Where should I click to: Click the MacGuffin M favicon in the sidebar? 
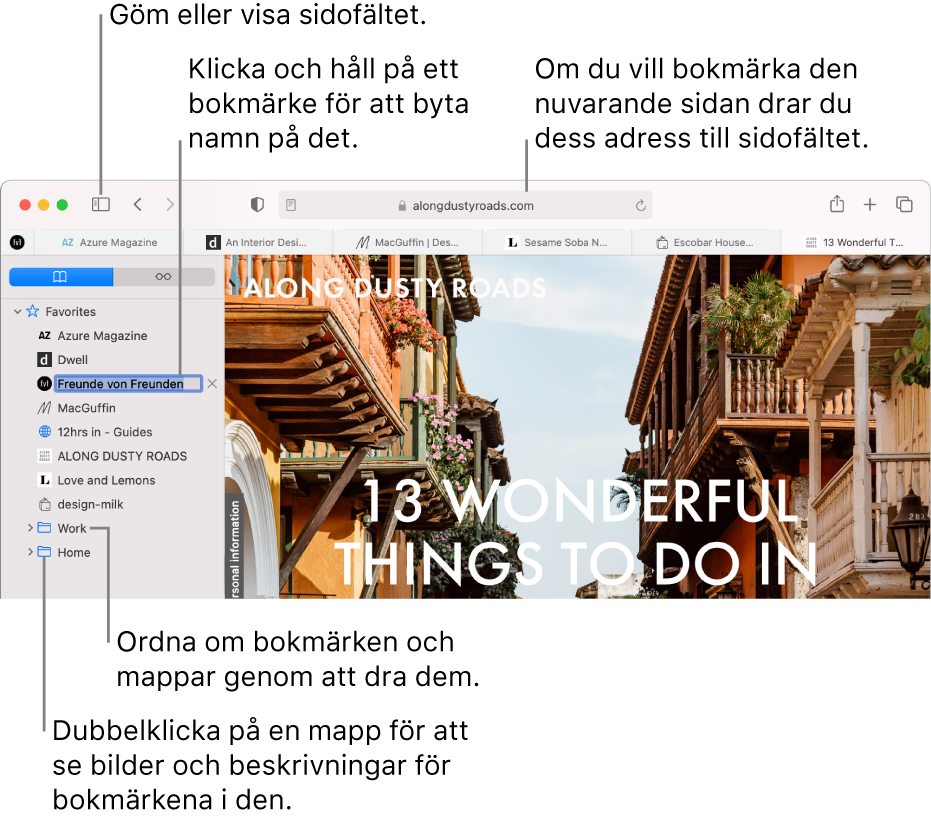[x=45, y=408]
